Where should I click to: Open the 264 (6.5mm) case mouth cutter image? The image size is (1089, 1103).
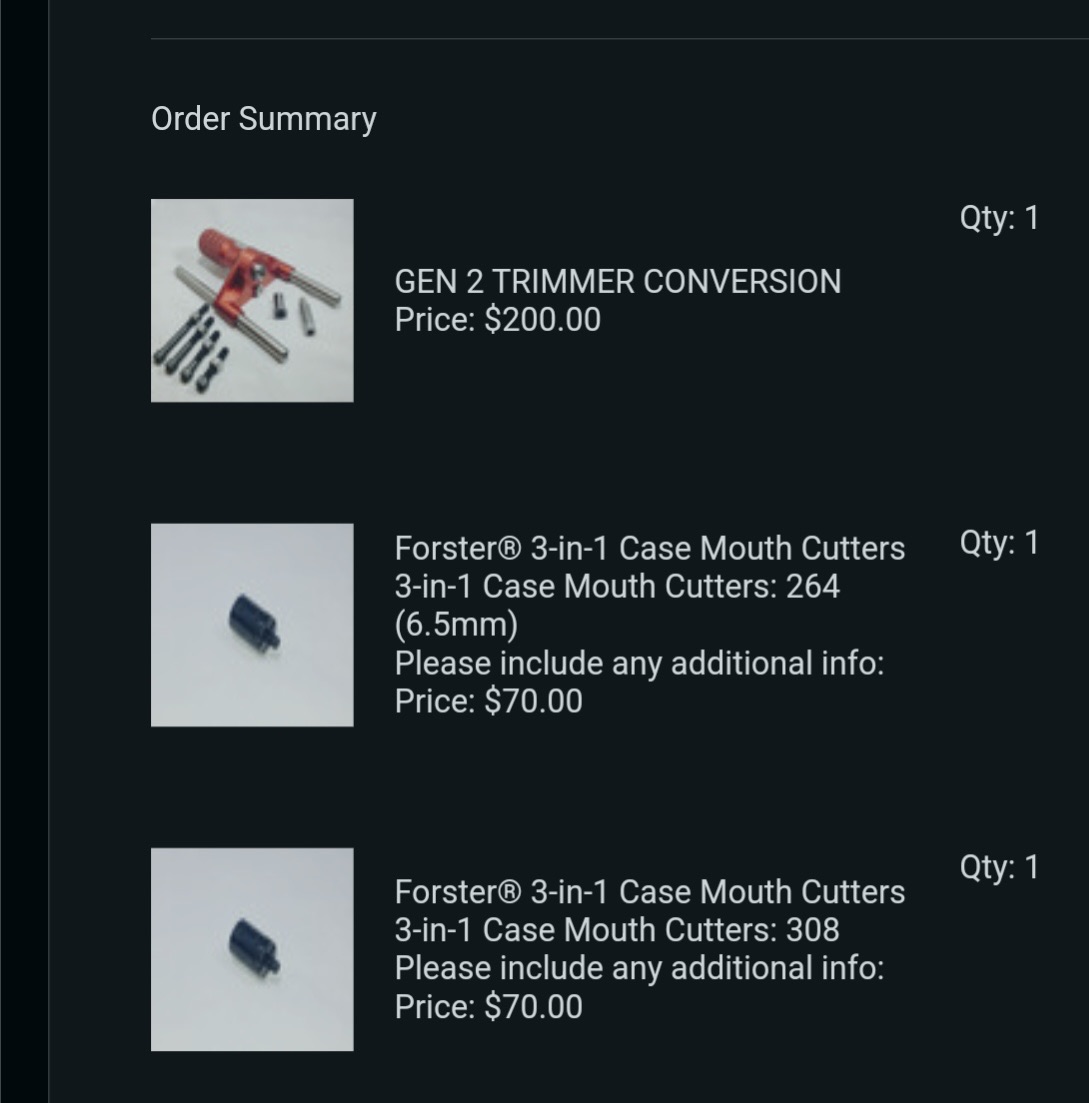pyautogui.click(x=252, y=625)
